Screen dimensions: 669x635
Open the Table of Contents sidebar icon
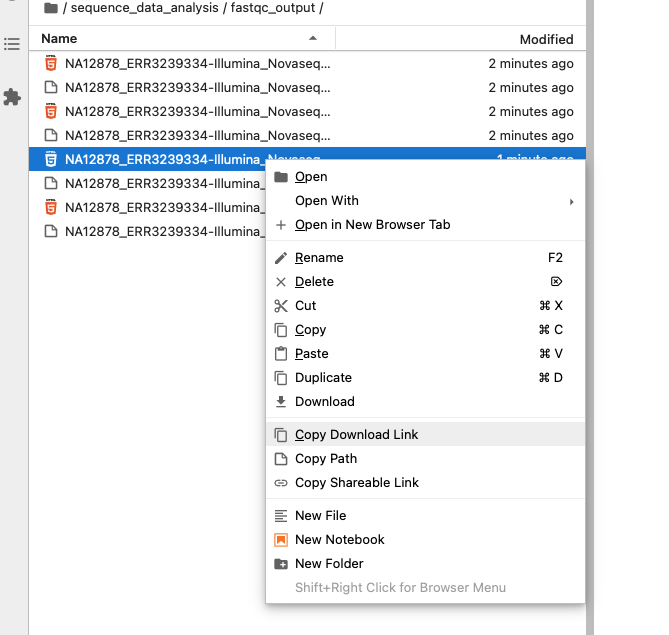tap(12, 44)
